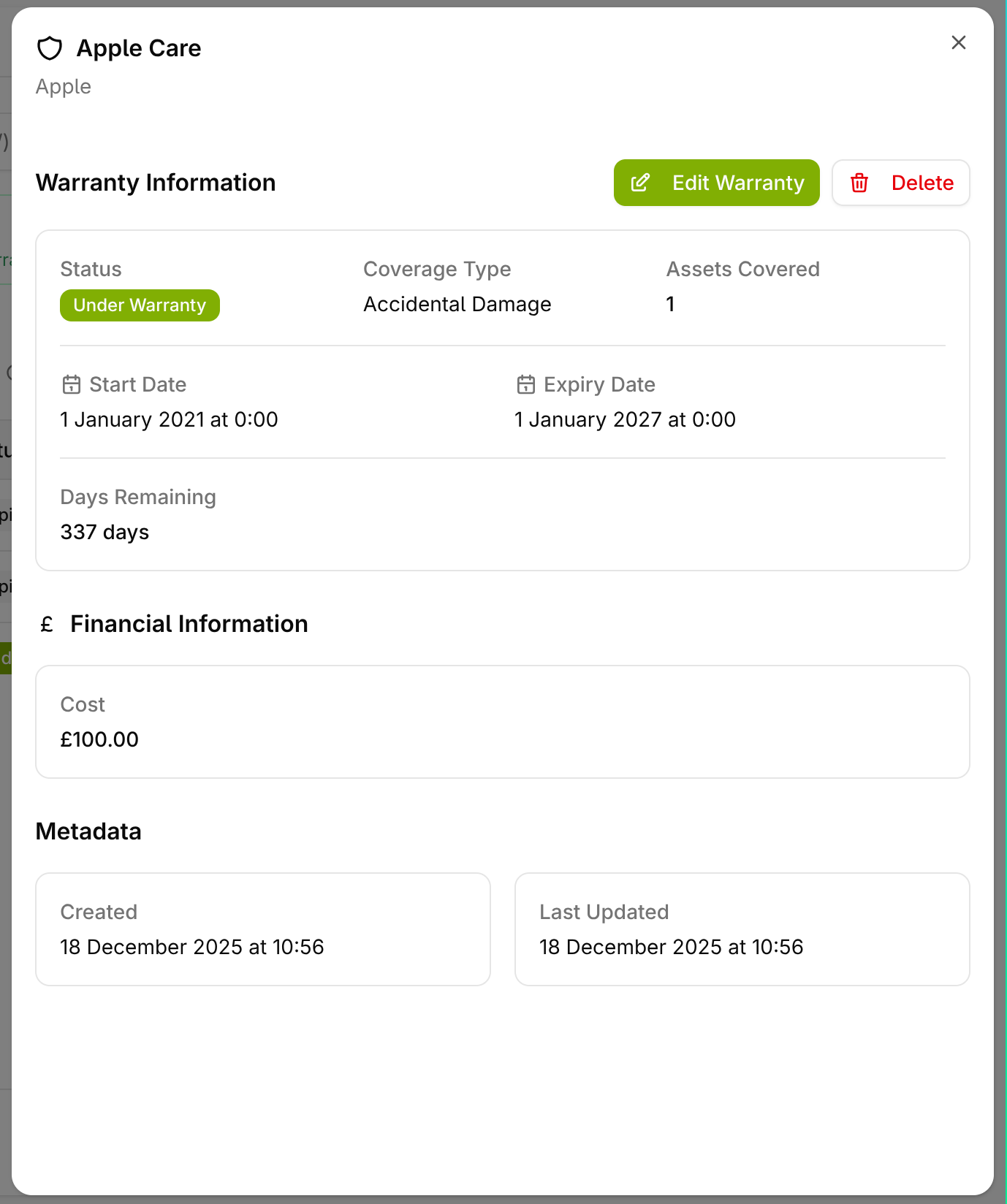Click the 1 January 2027 expiry date

click(625, 419)
